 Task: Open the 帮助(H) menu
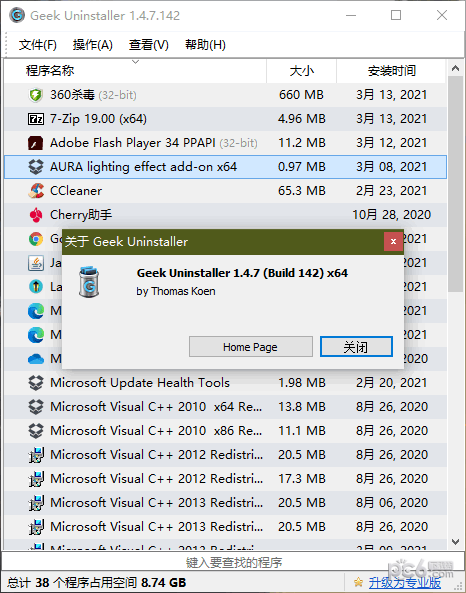[205, 45]
